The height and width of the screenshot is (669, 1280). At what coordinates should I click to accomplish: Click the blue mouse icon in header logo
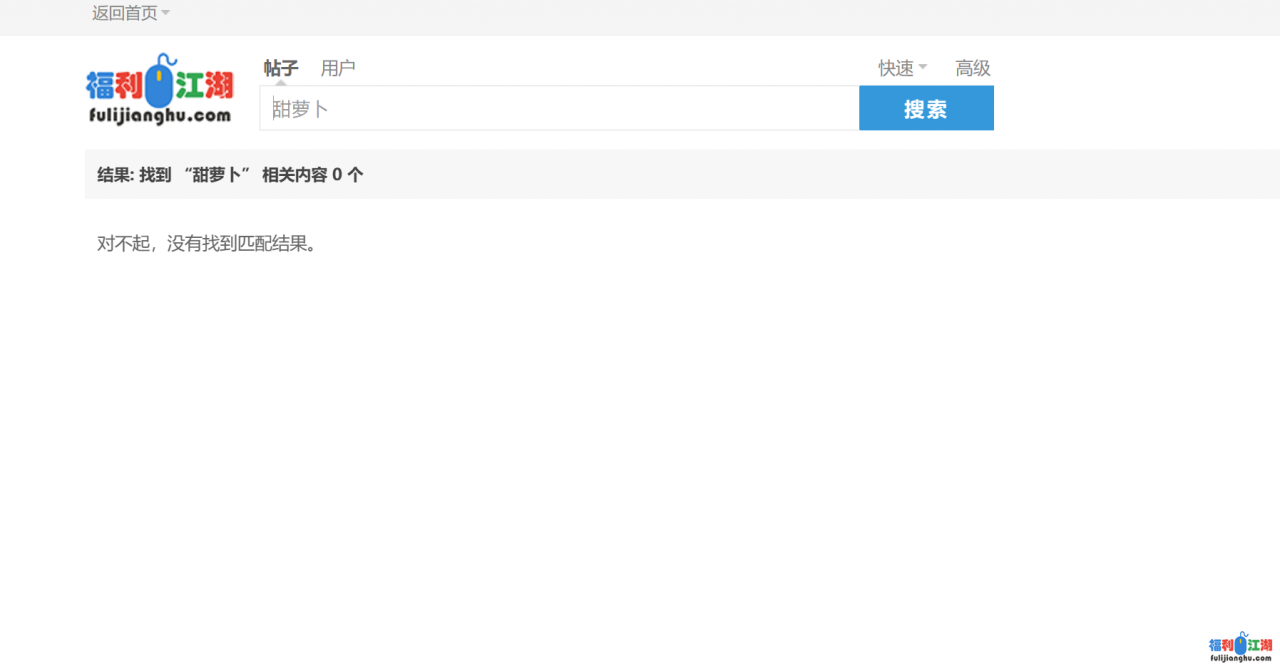click(x=159, y=84)
